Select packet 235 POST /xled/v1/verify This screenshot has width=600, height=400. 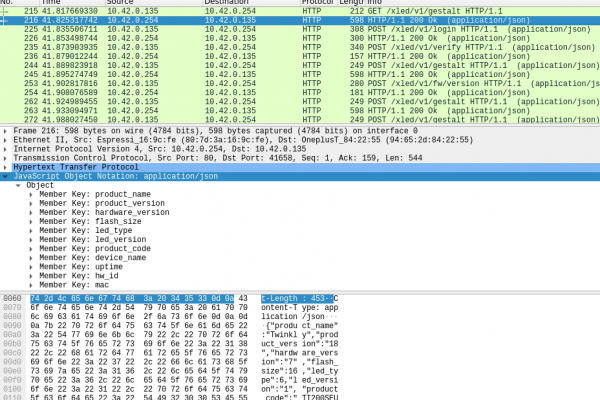pos(300,47)
